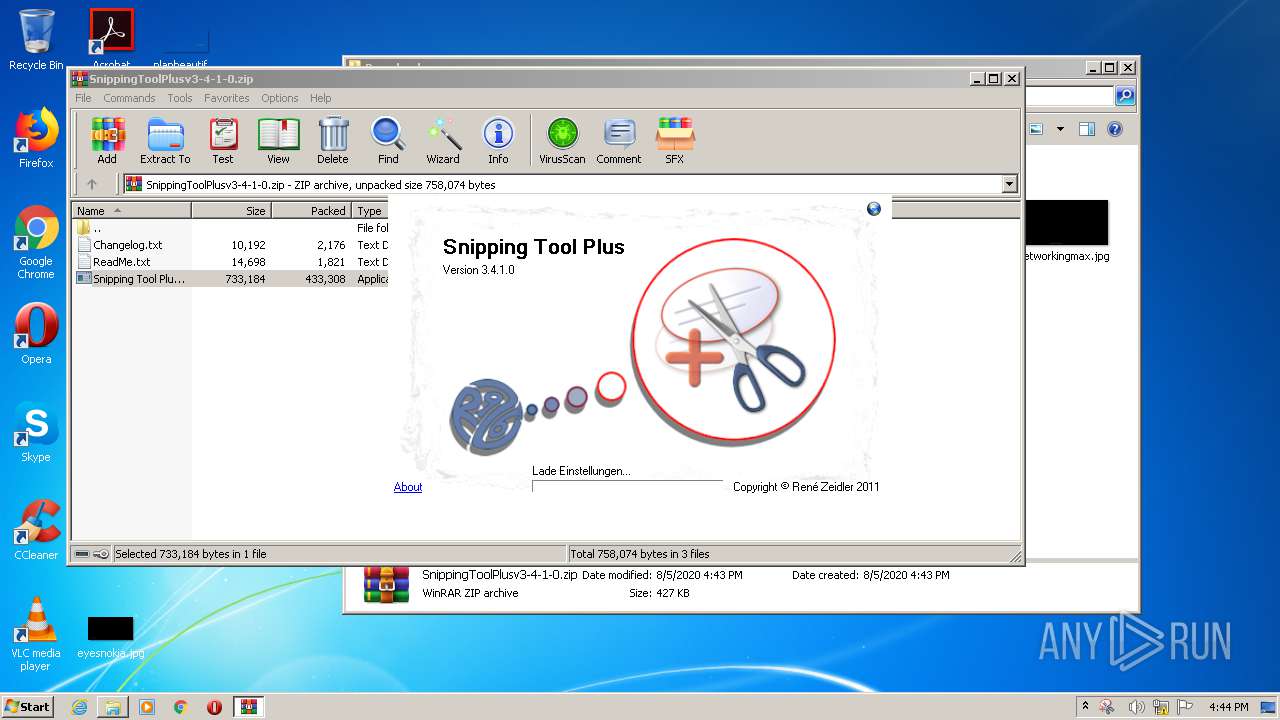
Task: Switch to the WinRAR taskbar button
Action: 248,707
